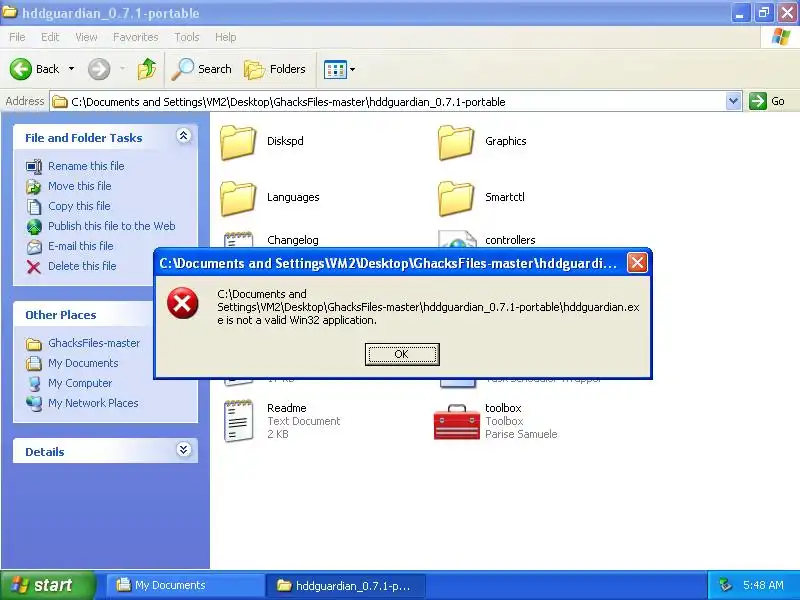Click the disabled Forward arrow icon
800x600 pixels.
click(x=99, y=69)
